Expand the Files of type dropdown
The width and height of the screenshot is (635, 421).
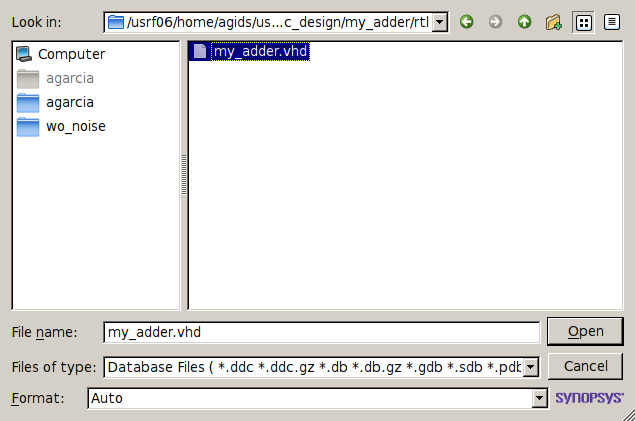tap(530, 368)
